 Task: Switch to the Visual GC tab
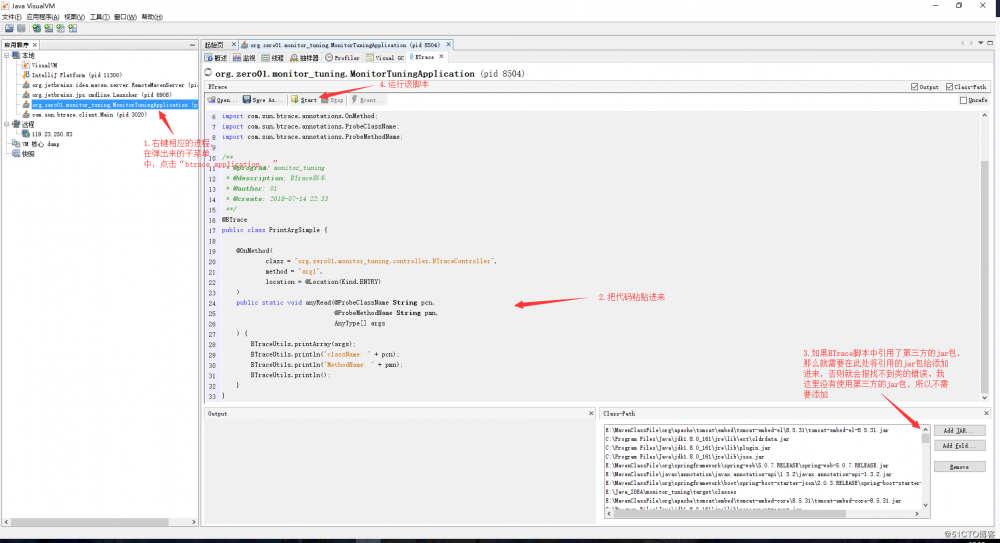point(385,57)
